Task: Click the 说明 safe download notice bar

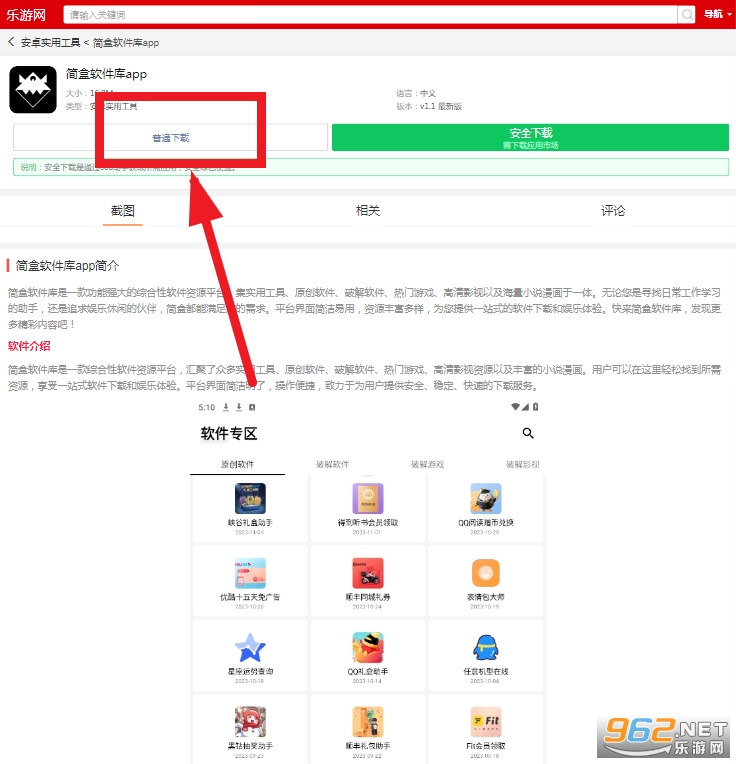Action: point(371,167)
